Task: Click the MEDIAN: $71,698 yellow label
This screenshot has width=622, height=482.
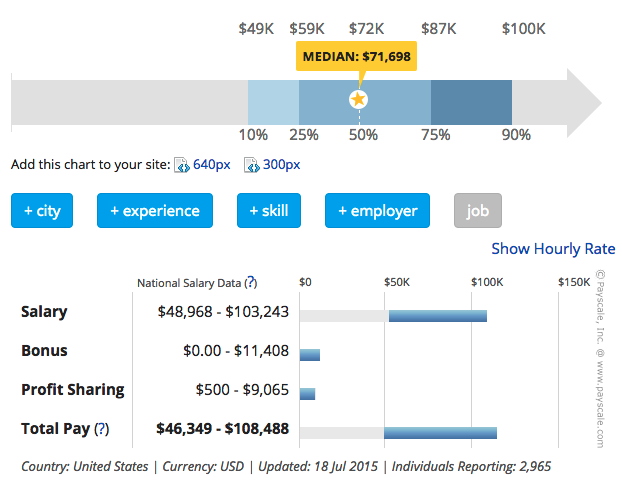Action: click(x=356, y=57)
